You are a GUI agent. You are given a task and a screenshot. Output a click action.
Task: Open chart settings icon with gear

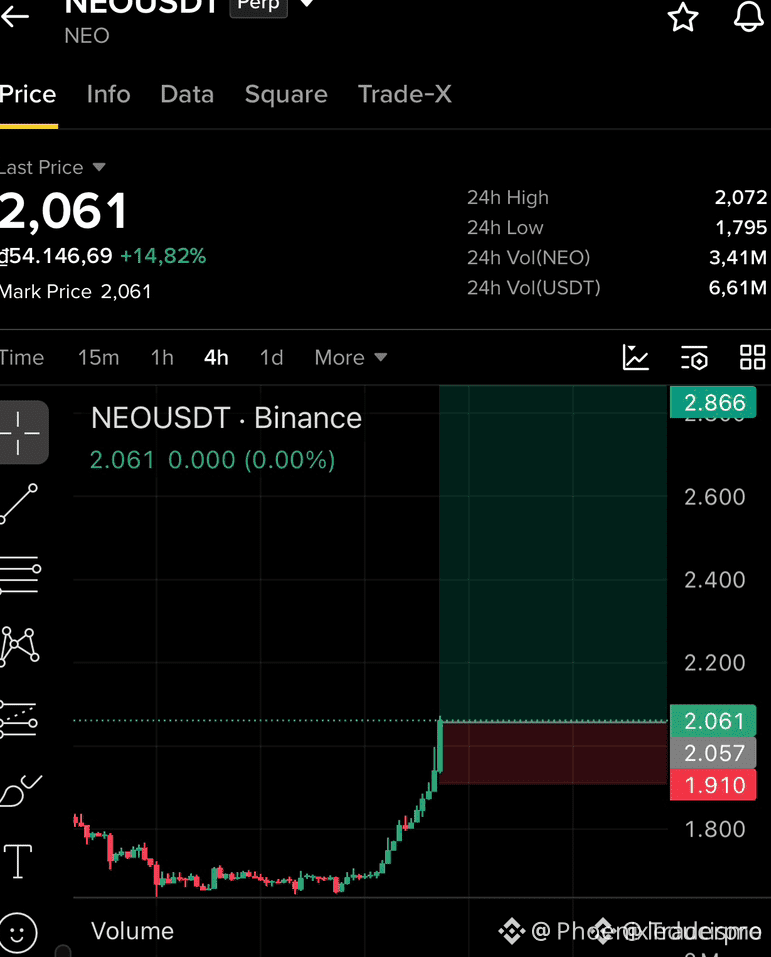point(694,358)
